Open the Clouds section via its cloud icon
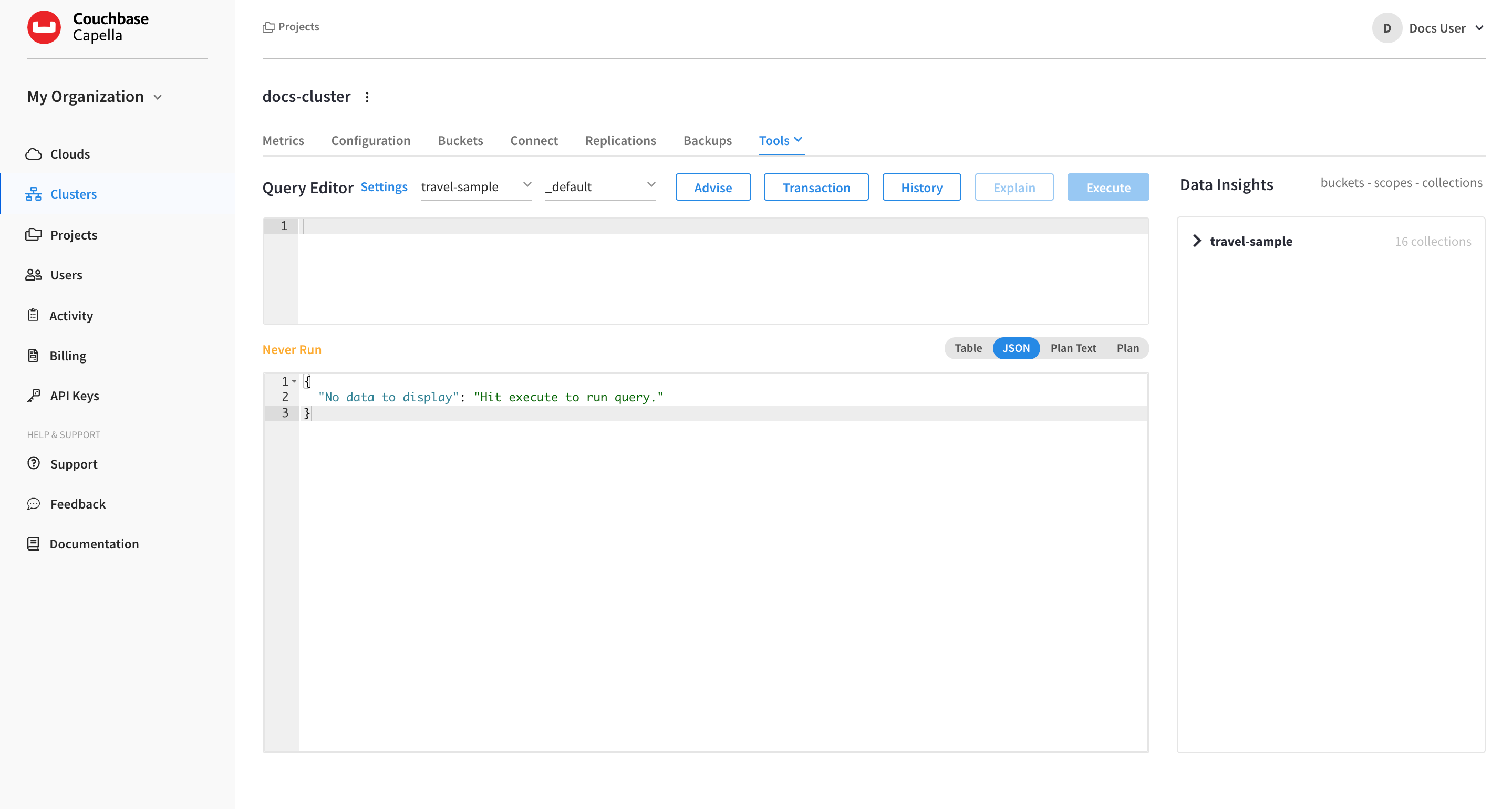Viewport: 1512px width, 809px height. click(34, 153)
